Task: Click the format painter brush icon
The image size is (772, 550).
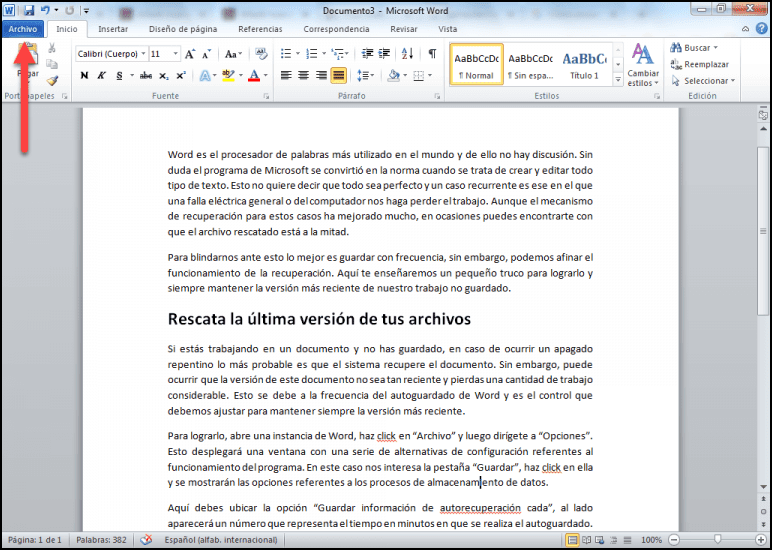Action: 52,80
